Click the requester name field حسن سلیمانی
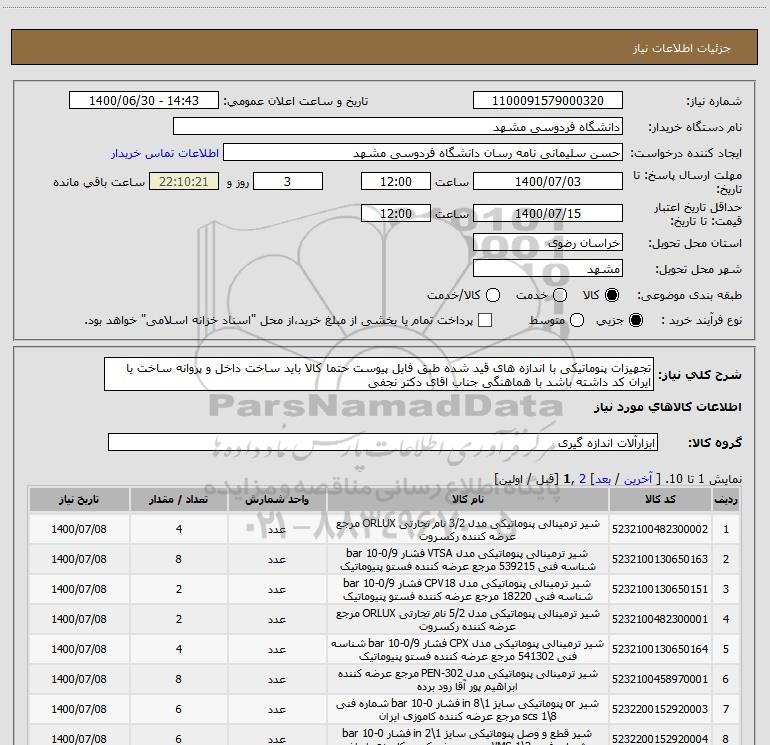 (423, 153)
